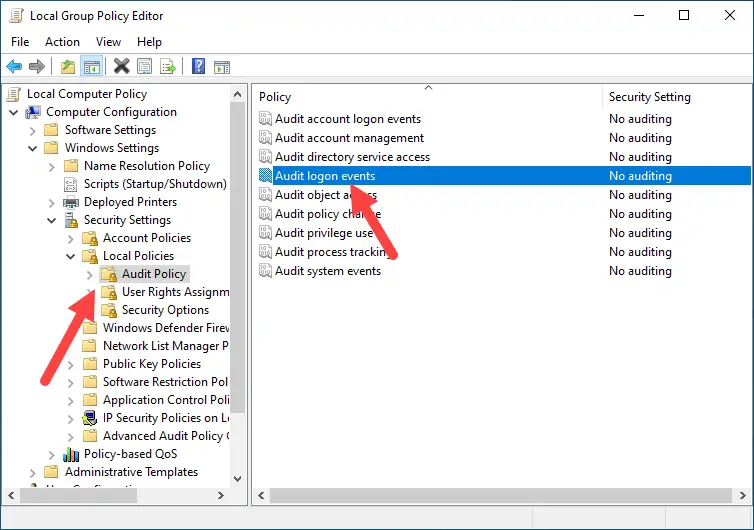
Task: Select User Rights Assignment tree item
Action: click(x=175, y=292)
